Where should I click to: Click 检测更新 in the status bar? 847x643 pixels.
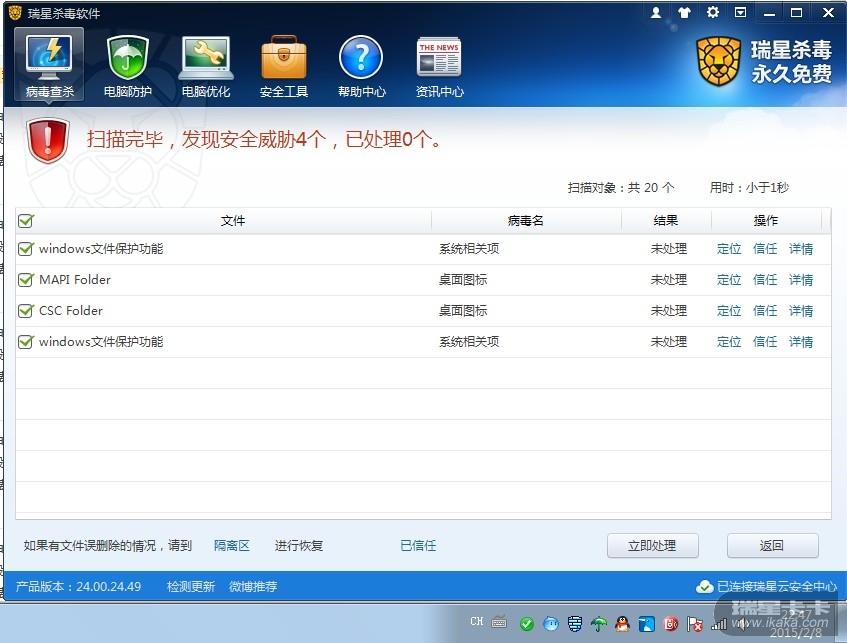190,587
